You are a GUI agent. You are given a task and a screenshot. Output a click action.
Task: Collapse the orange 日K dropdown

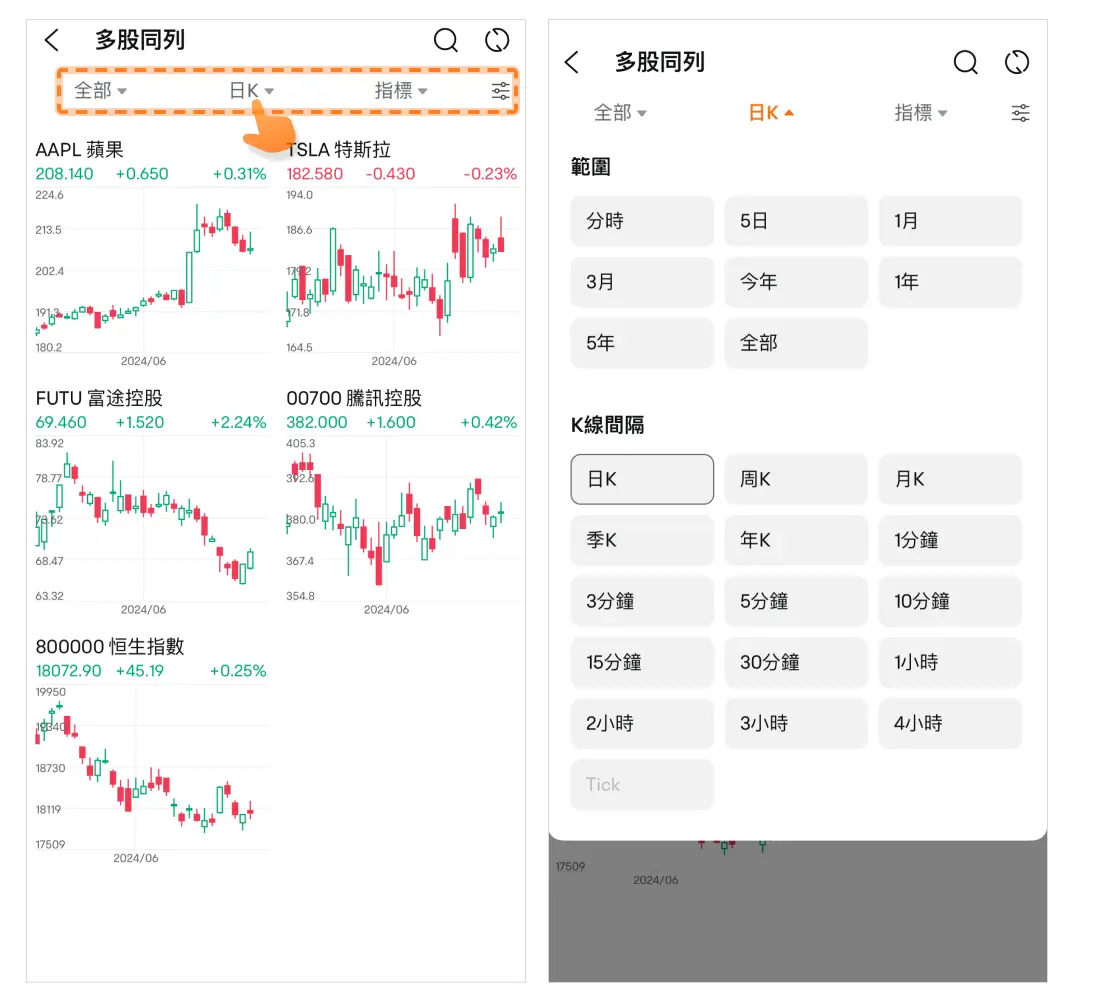(771, 113)
